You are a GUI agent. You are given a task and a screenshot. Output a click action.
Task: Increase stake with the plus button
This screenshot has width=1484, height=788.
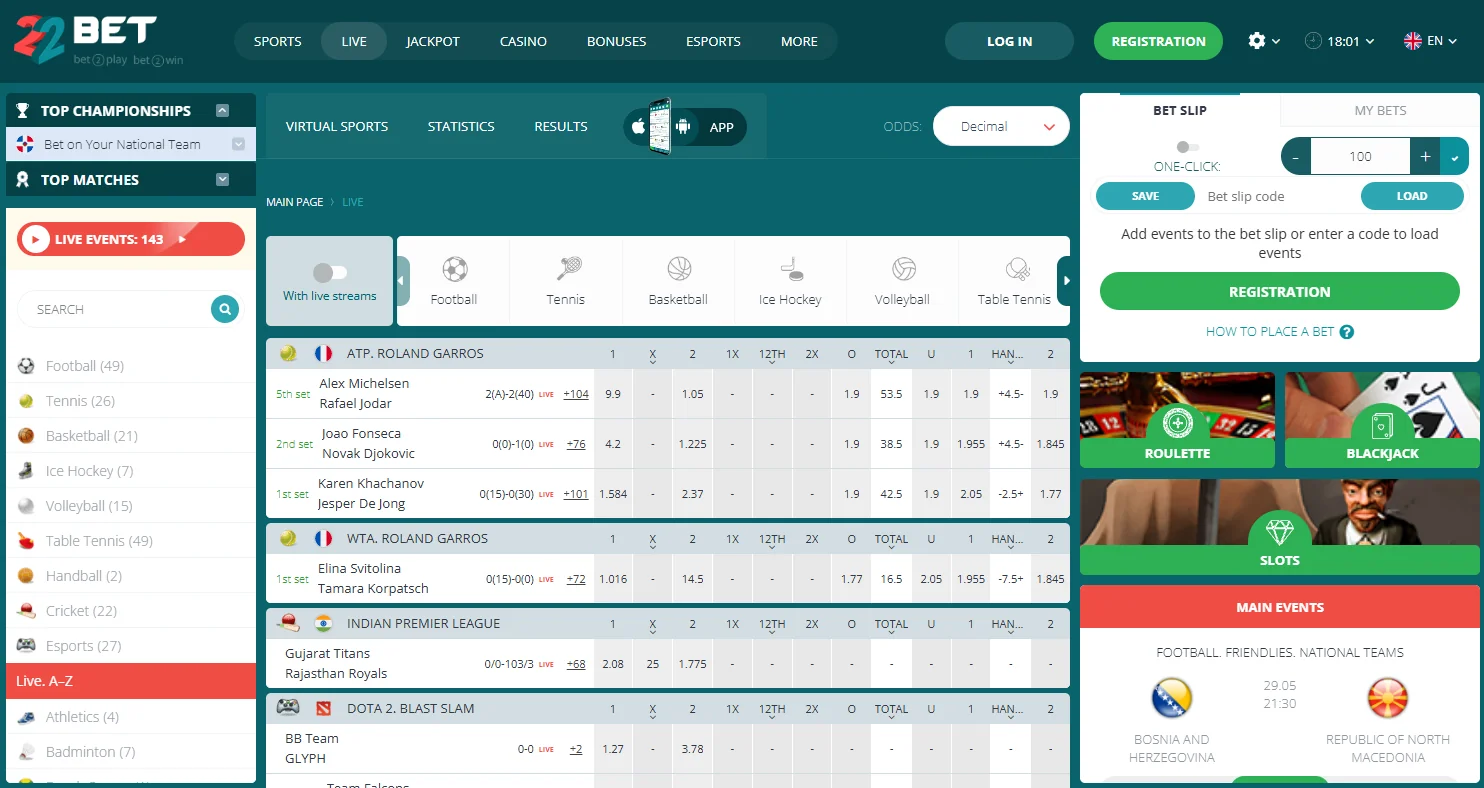(1425, 157)
